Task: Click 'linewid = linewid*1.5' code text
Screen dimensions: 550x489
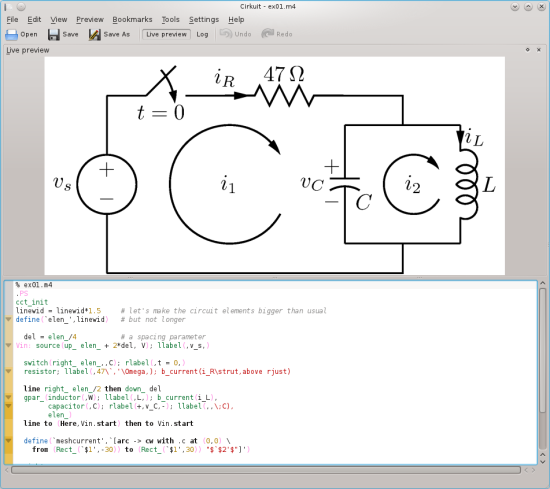Action: click(58, 311)
